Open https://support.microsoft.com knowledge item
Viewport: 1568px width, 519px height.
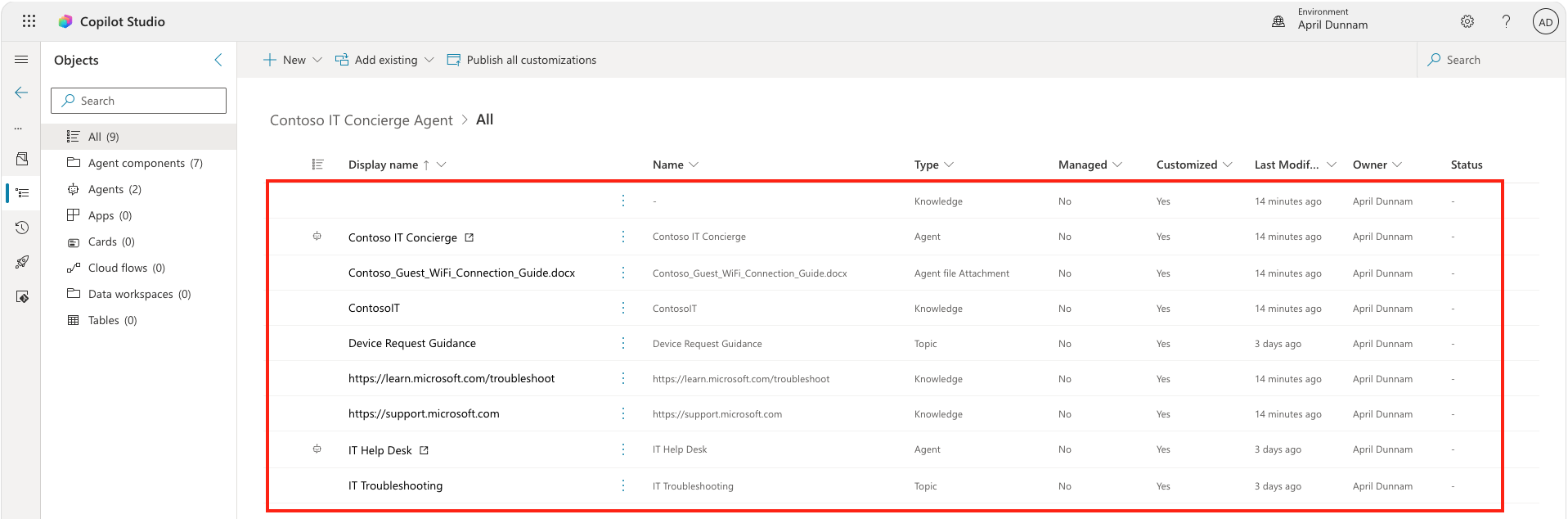pyautogui.click(x=424, y=413)
